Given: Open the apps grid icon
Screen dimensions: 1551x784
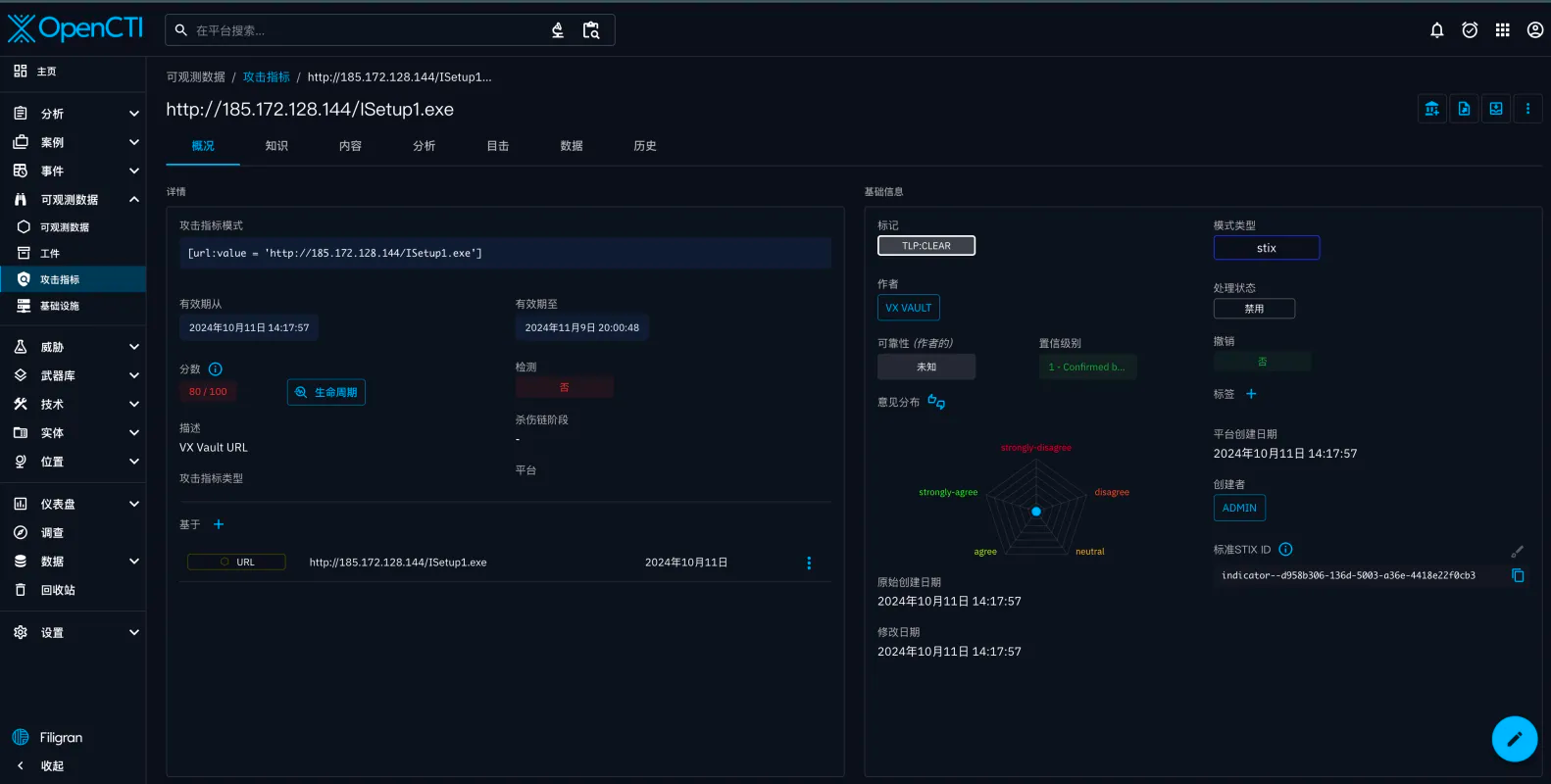Looking at the screenshot, I should (x=1502, y=30).
